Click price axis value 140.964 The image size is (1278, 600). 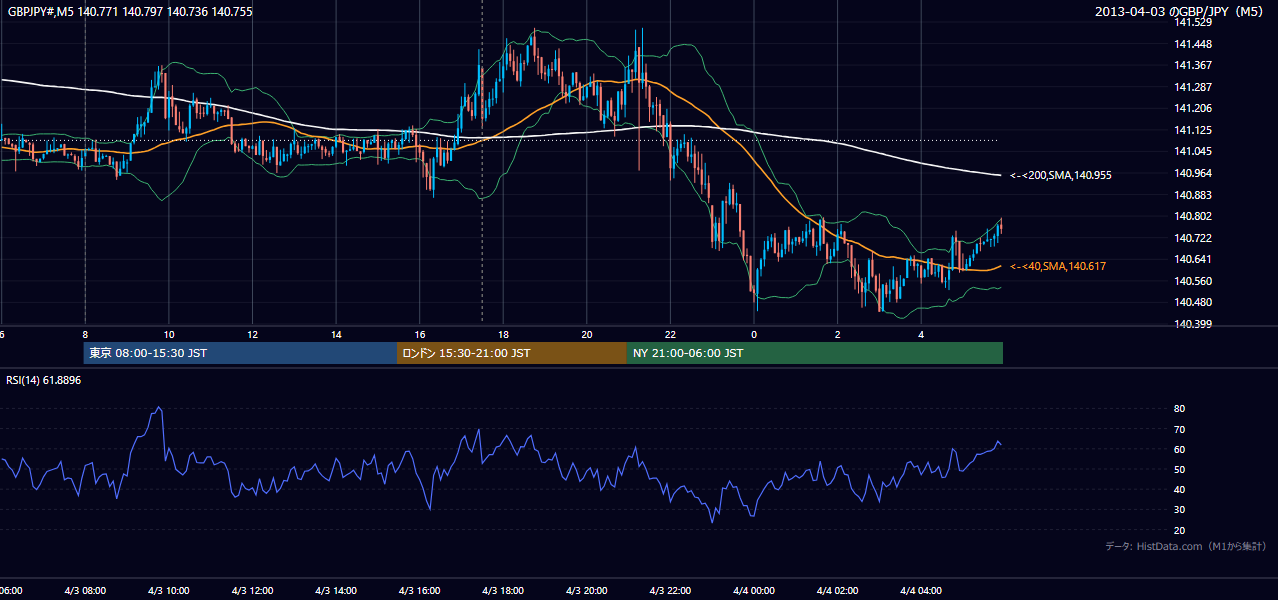click(x=1193, y=173)
